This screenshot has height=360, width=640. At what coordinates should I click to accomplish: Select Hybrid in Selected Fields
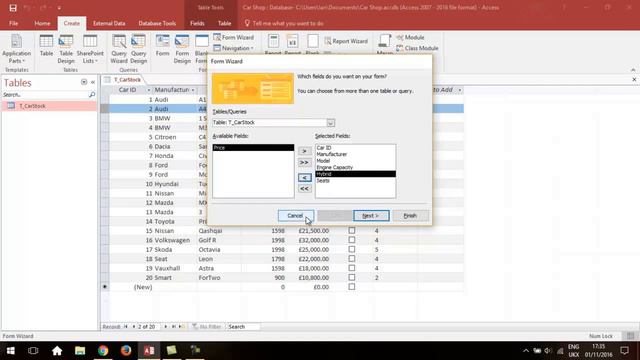(x=355, y=174)
